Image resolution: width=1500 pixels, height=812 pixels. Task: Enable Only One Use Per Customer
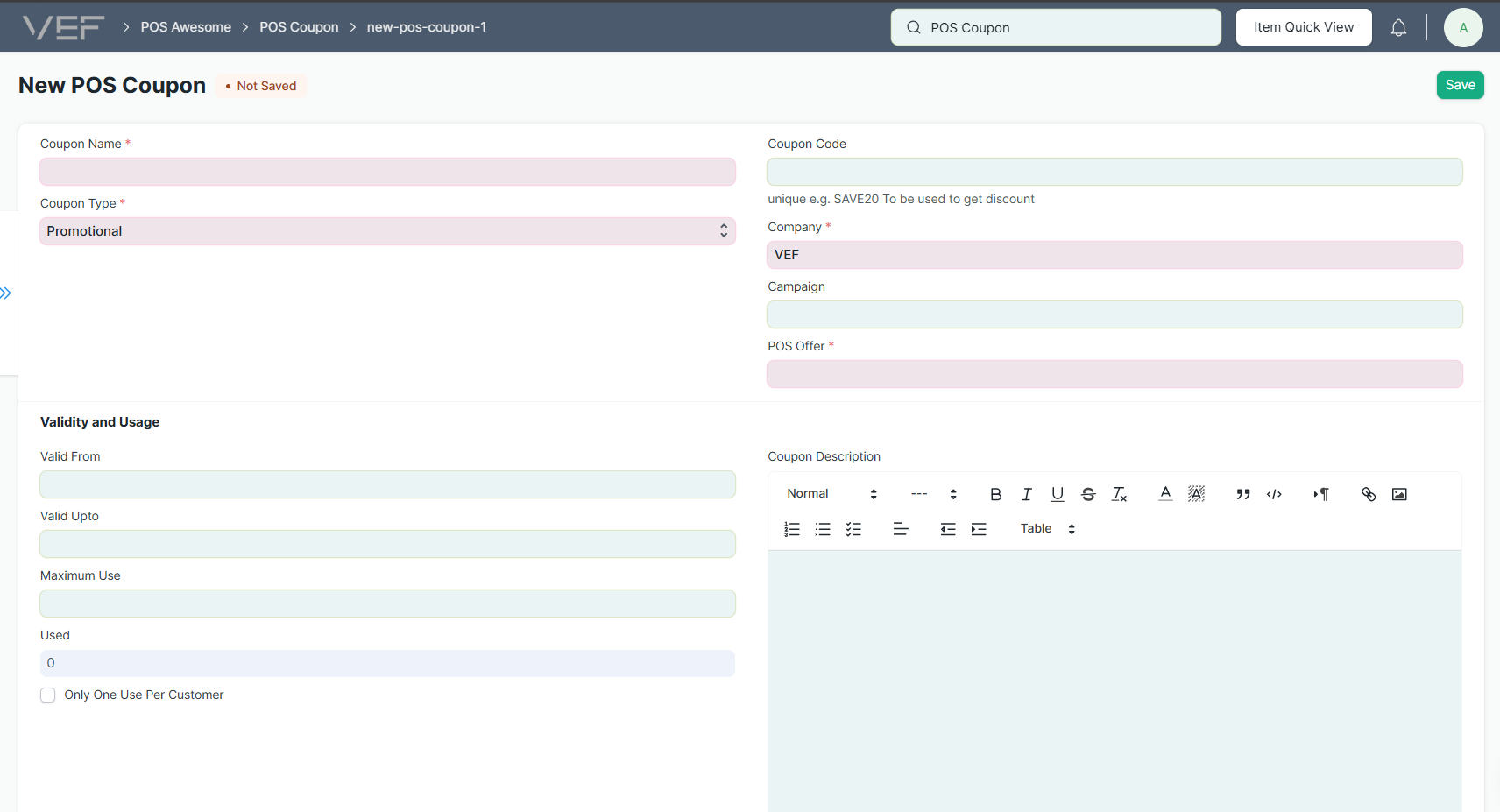[x=48, y=695]
